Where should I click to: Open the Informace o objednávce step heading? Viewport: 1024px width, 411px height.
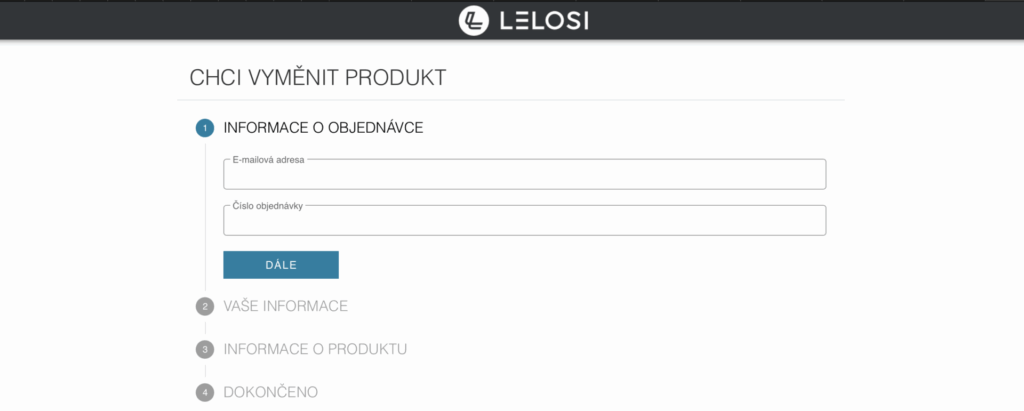(323, 128)
